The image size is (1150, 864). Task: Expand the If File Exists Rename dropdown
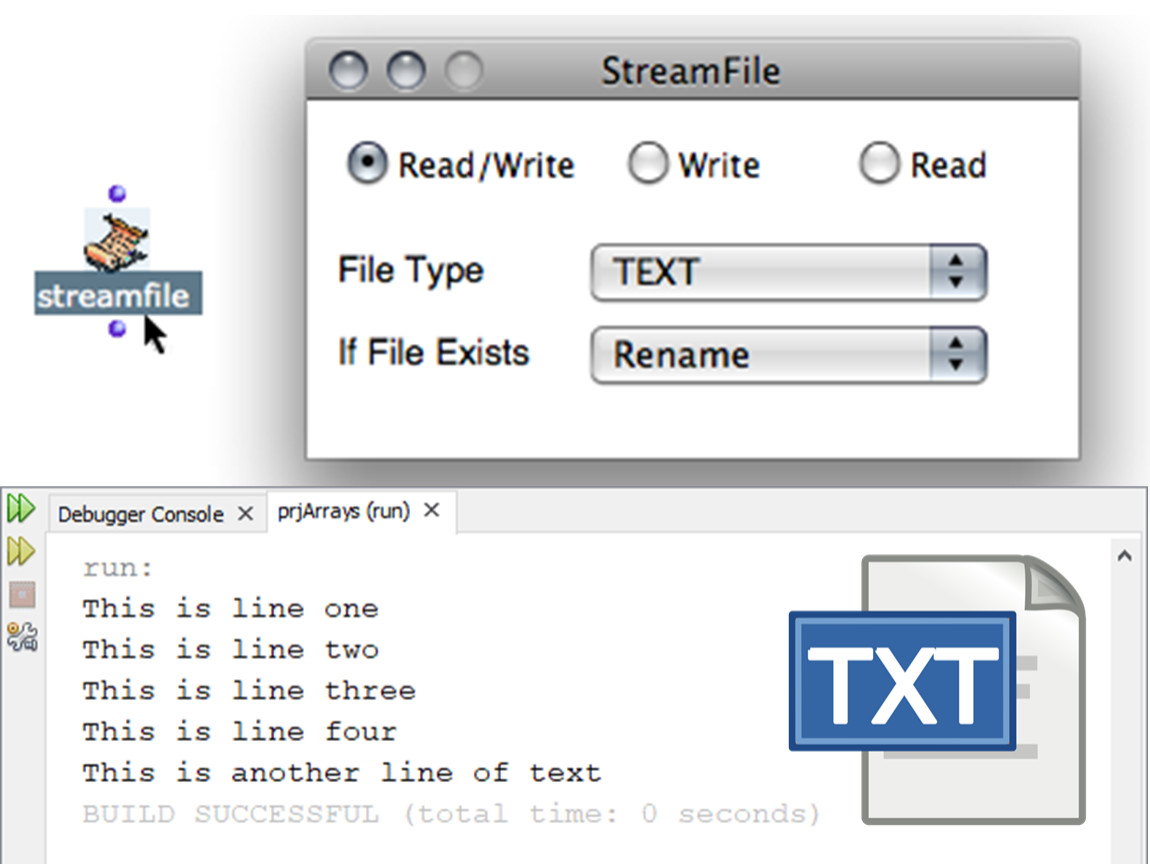[x=788, y=355]
